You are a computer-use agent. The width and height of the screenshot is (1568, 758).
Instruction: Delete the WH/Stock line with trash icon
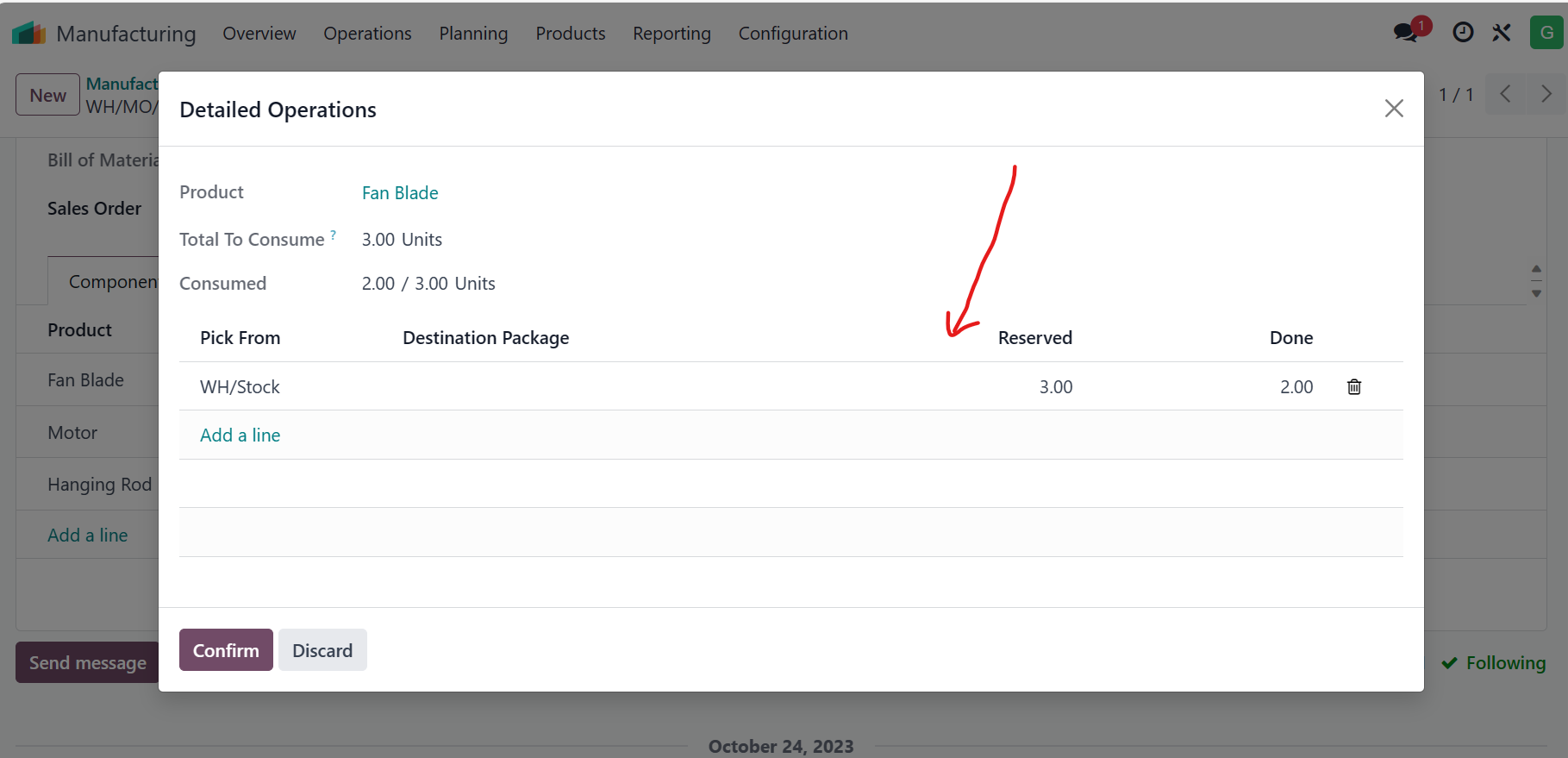click(1354, 387)
